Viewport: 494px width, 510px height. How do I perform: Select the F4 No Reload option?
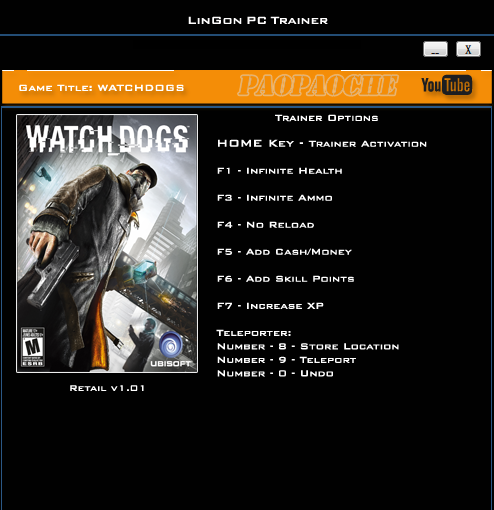pyautogui.click(x=266, y=225)
